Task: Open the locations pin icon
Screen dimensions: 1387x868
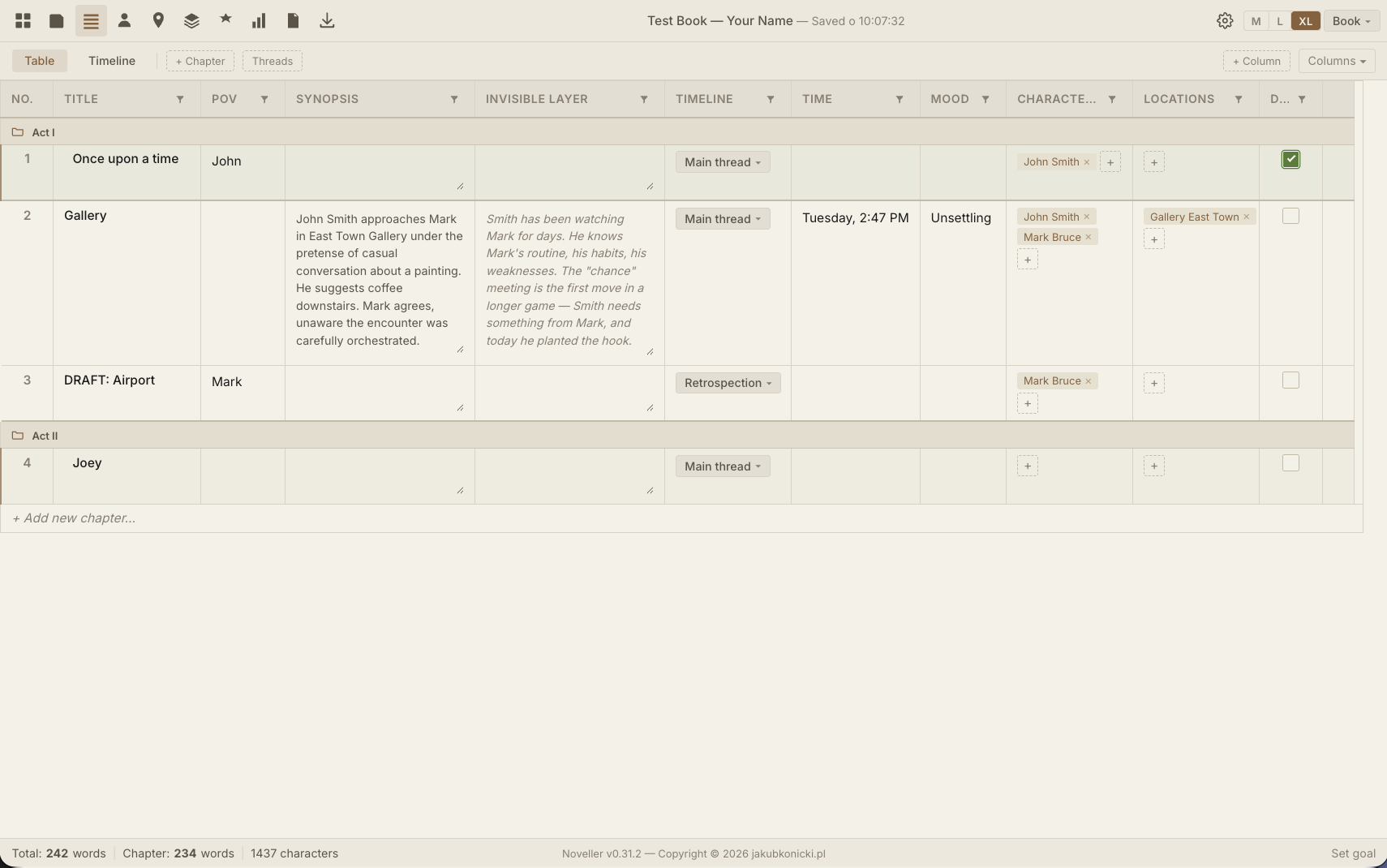Action: tap(158, 21)
